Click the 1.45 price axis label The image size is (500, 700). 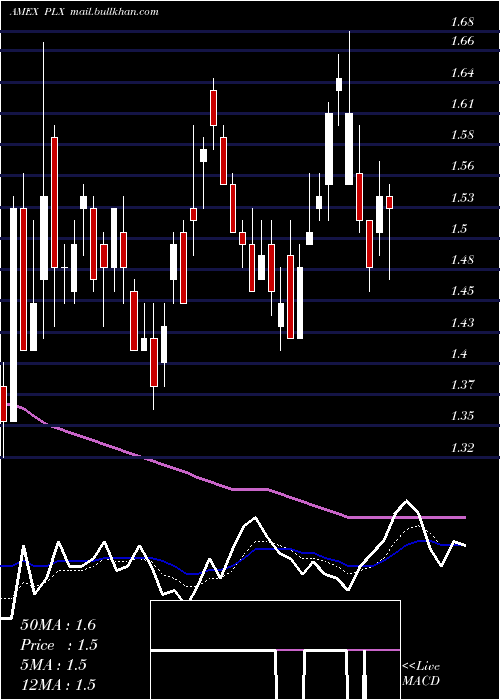(x=462, y=291)
